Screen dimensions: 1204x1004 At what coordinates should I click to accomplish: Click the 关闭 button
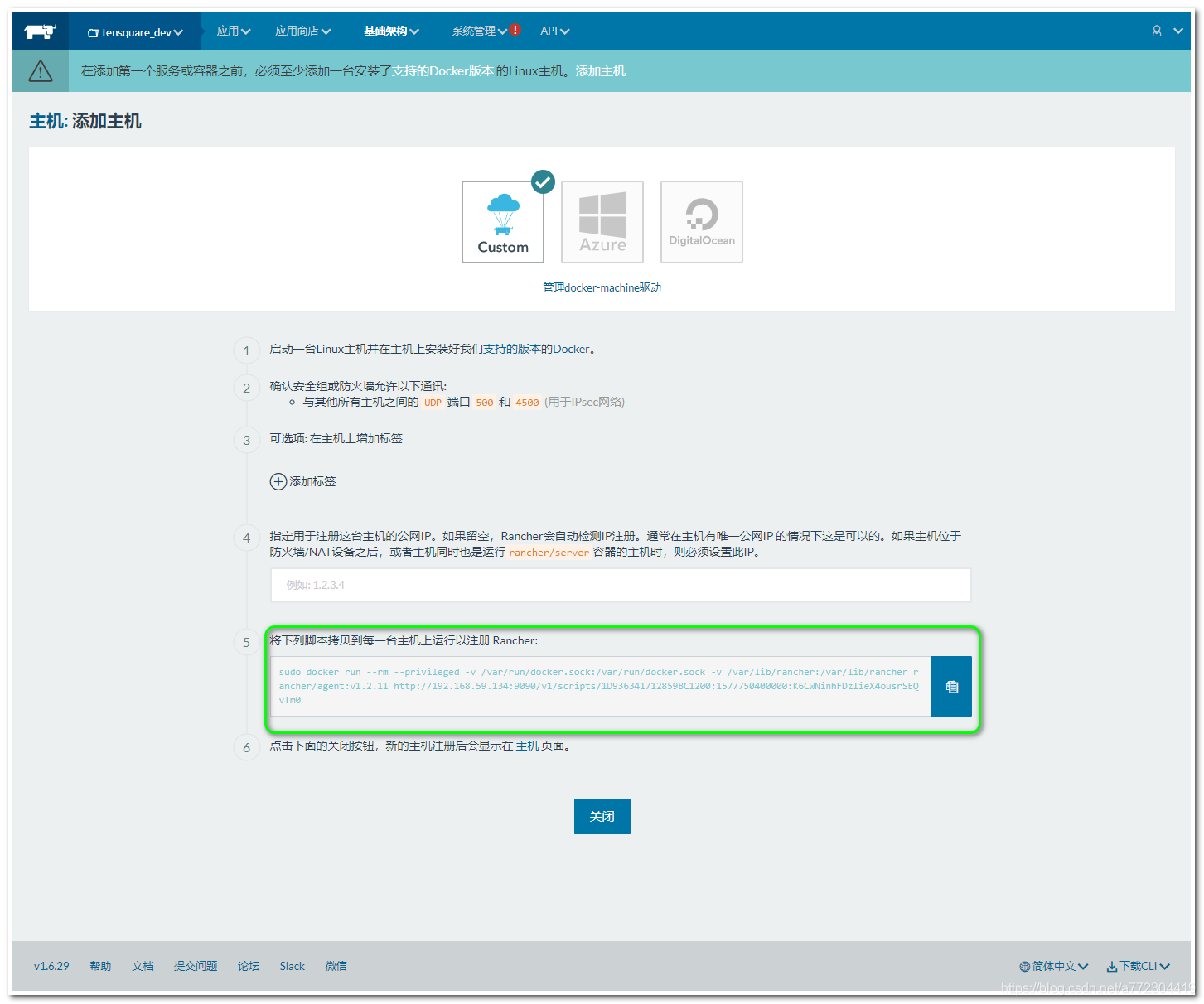(602, 817)
